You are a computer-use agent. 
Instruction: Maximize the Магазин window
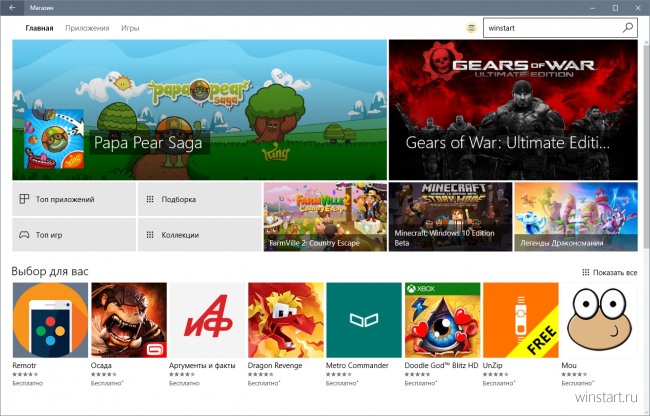(616, 7)
